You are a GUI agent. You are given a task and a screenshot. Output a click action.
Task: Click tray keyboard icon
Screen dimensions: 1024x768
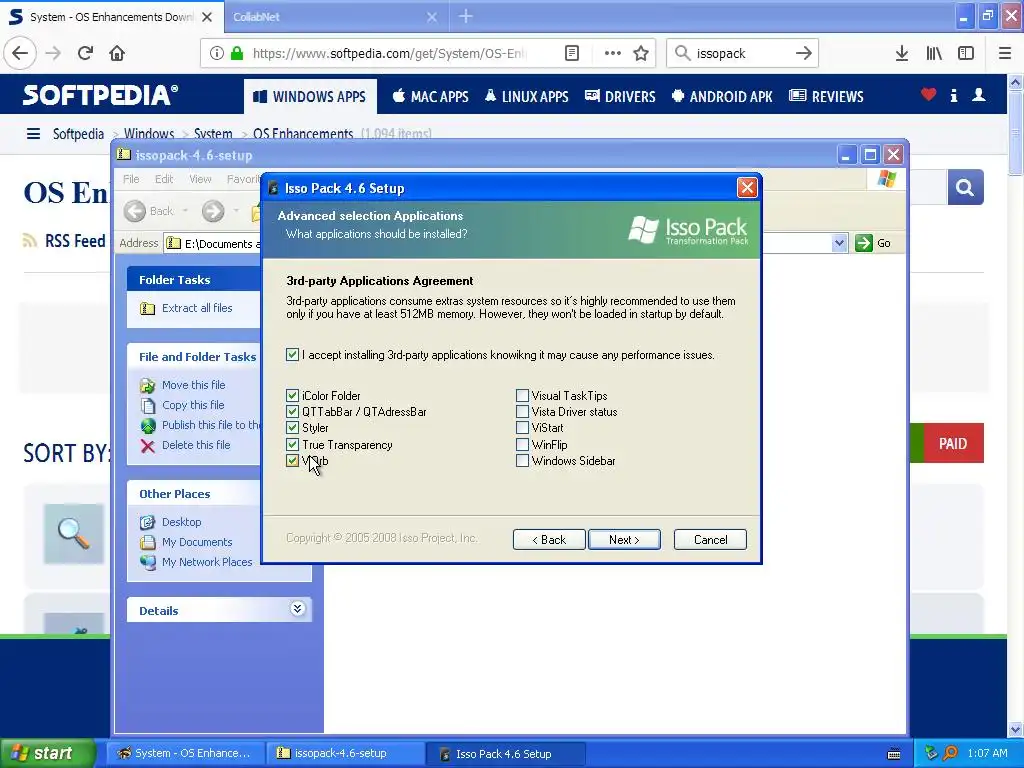pos(894,754)
